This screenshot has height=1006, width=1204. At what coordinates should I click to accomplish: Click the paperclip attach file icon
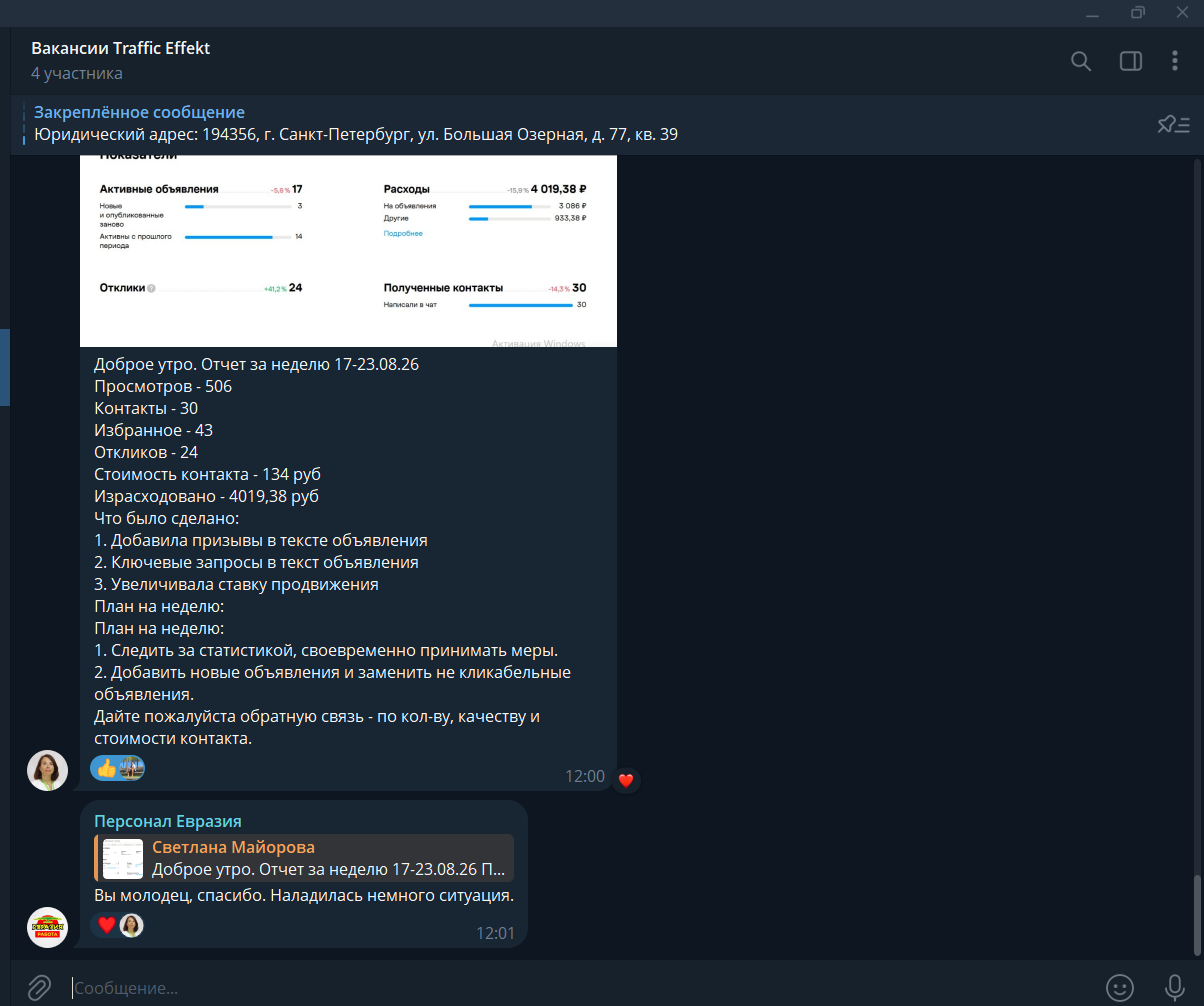click(x=38, y=987)
